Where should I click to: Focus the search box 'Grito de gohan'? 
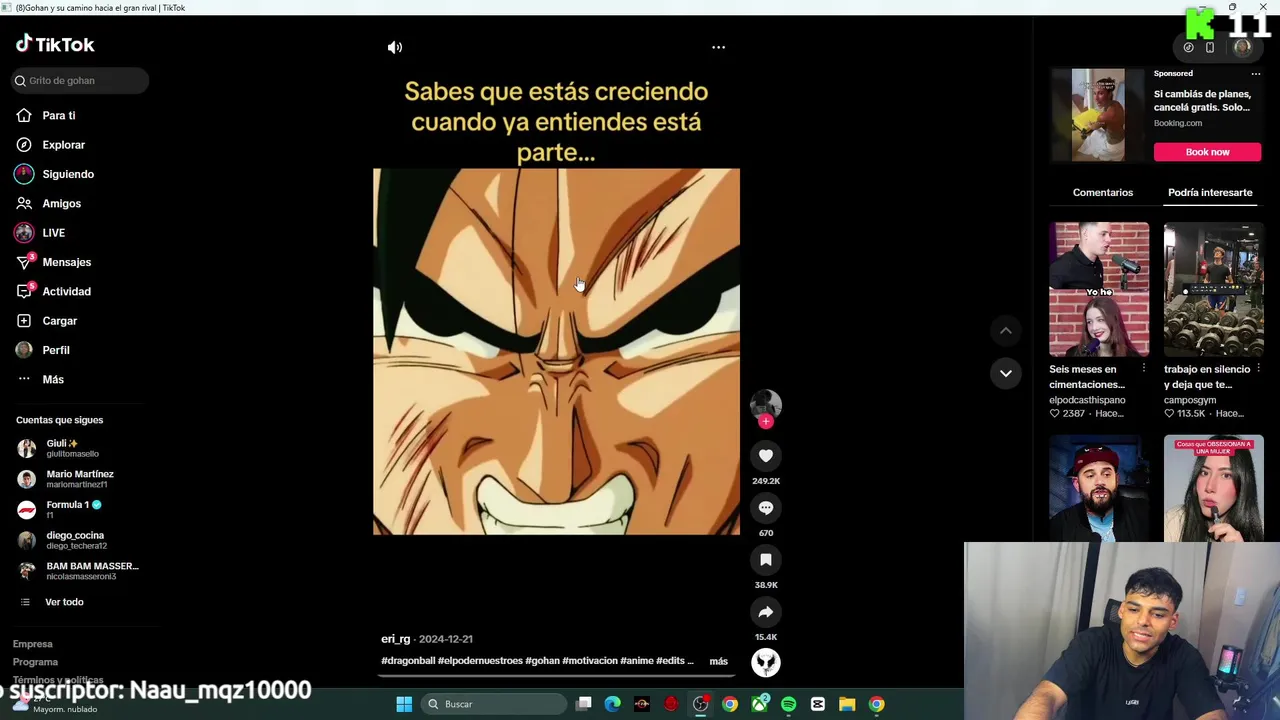(x=80, y=80)
